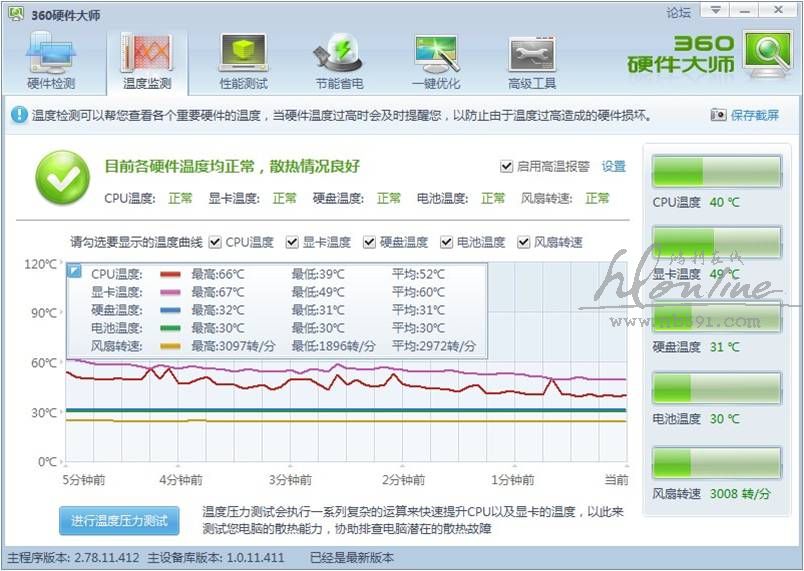Click 保存截屏 to save screenshot

coord(754,115)
